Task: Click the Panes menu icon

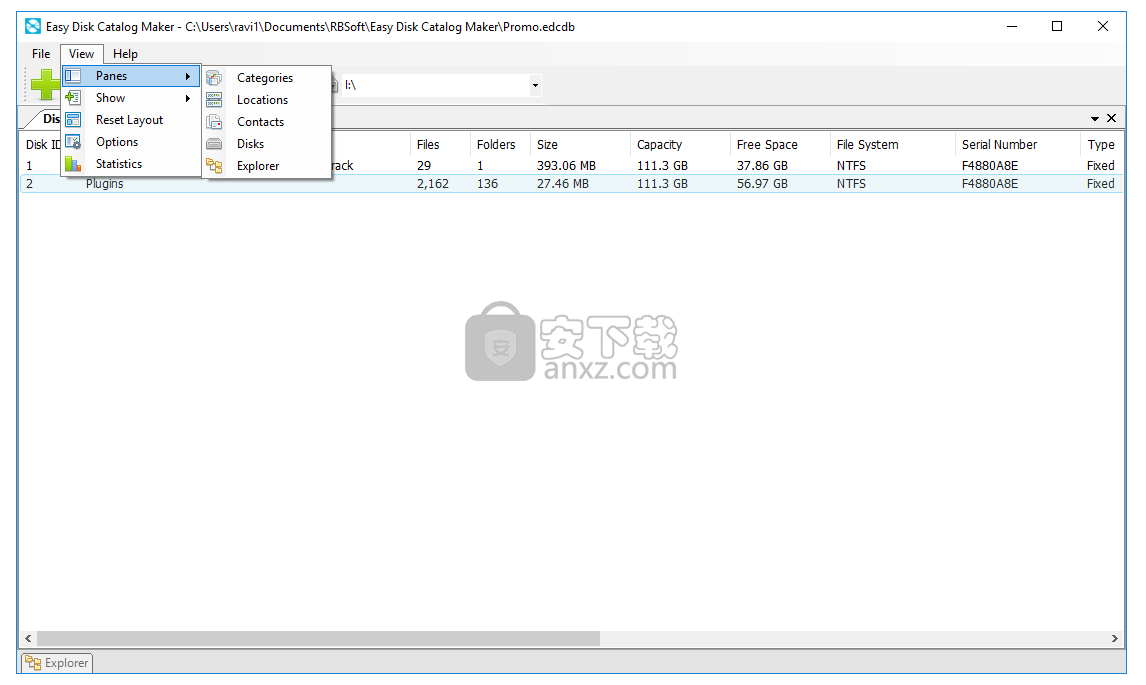Action: pyautogui.click(x=73, y=76)
